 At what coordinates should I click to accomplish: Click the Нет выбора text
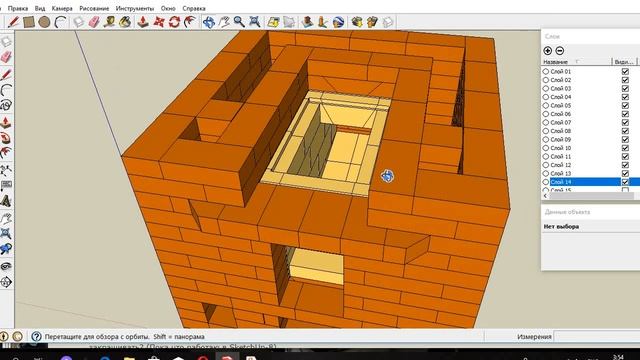click(x=561, y=227)
